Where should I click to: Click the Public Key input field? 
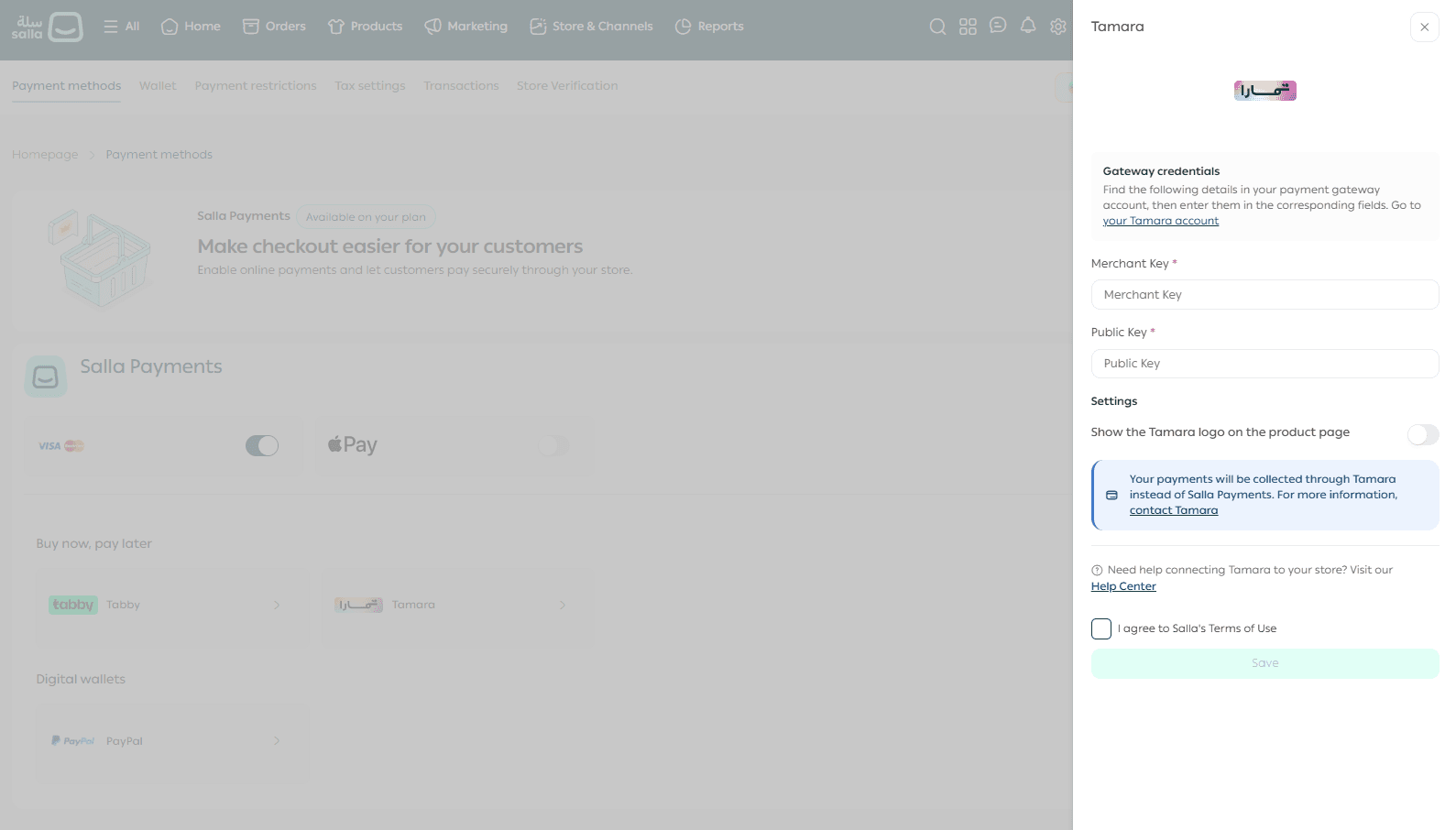(x=1264, y=364)
